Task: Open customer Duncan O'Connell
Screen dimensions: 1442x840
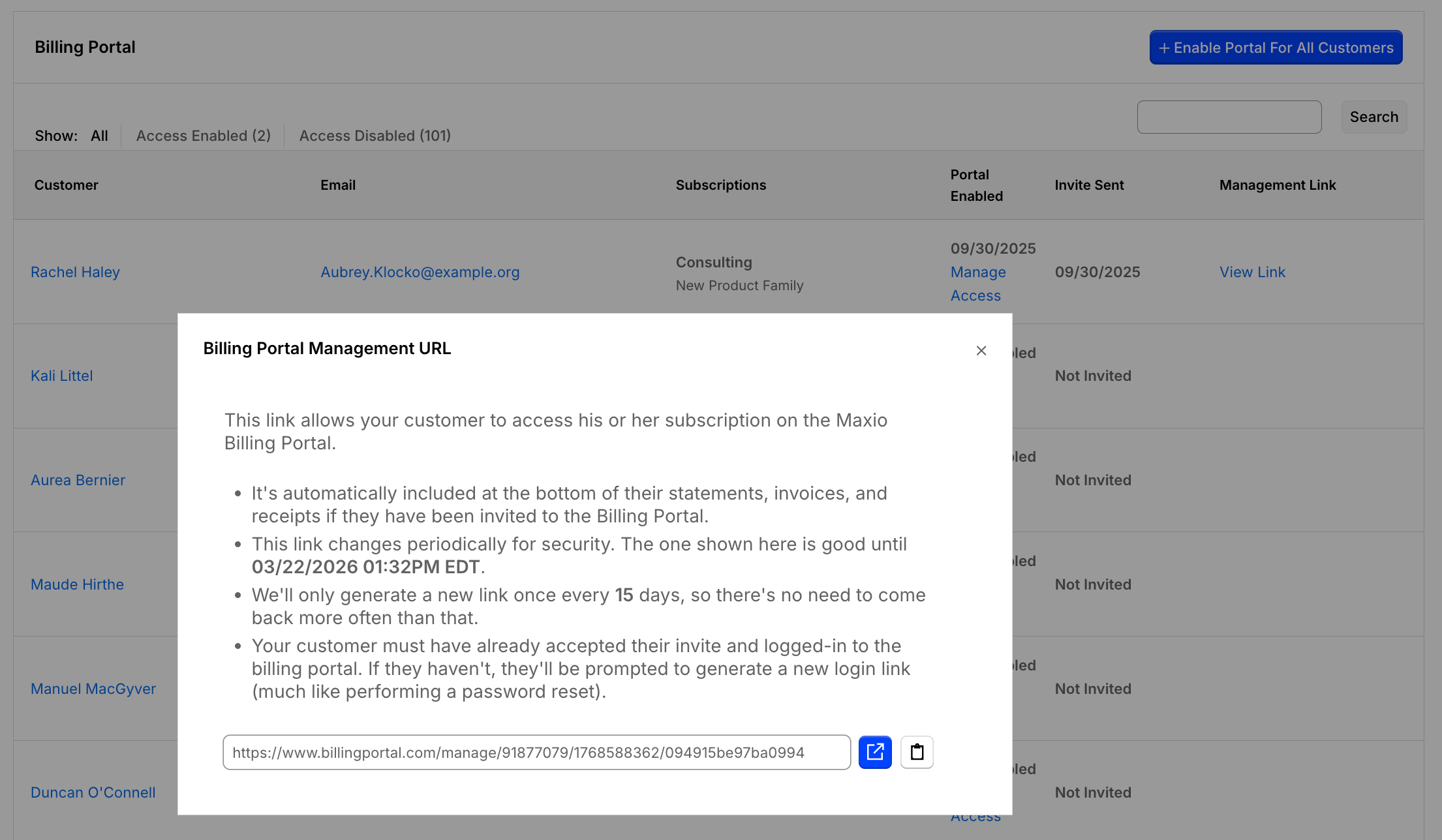Action: point(93,792)
